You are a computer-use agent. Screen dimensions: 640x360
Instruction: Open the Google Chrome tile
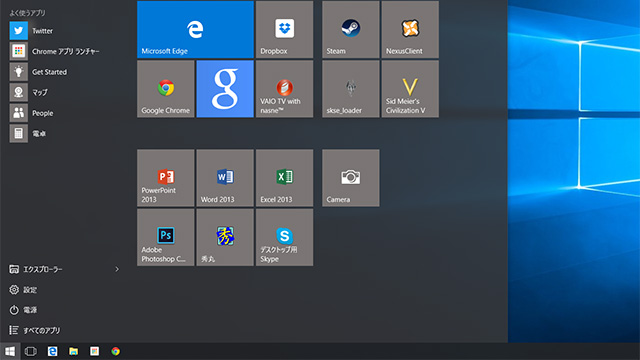(166, 89)
